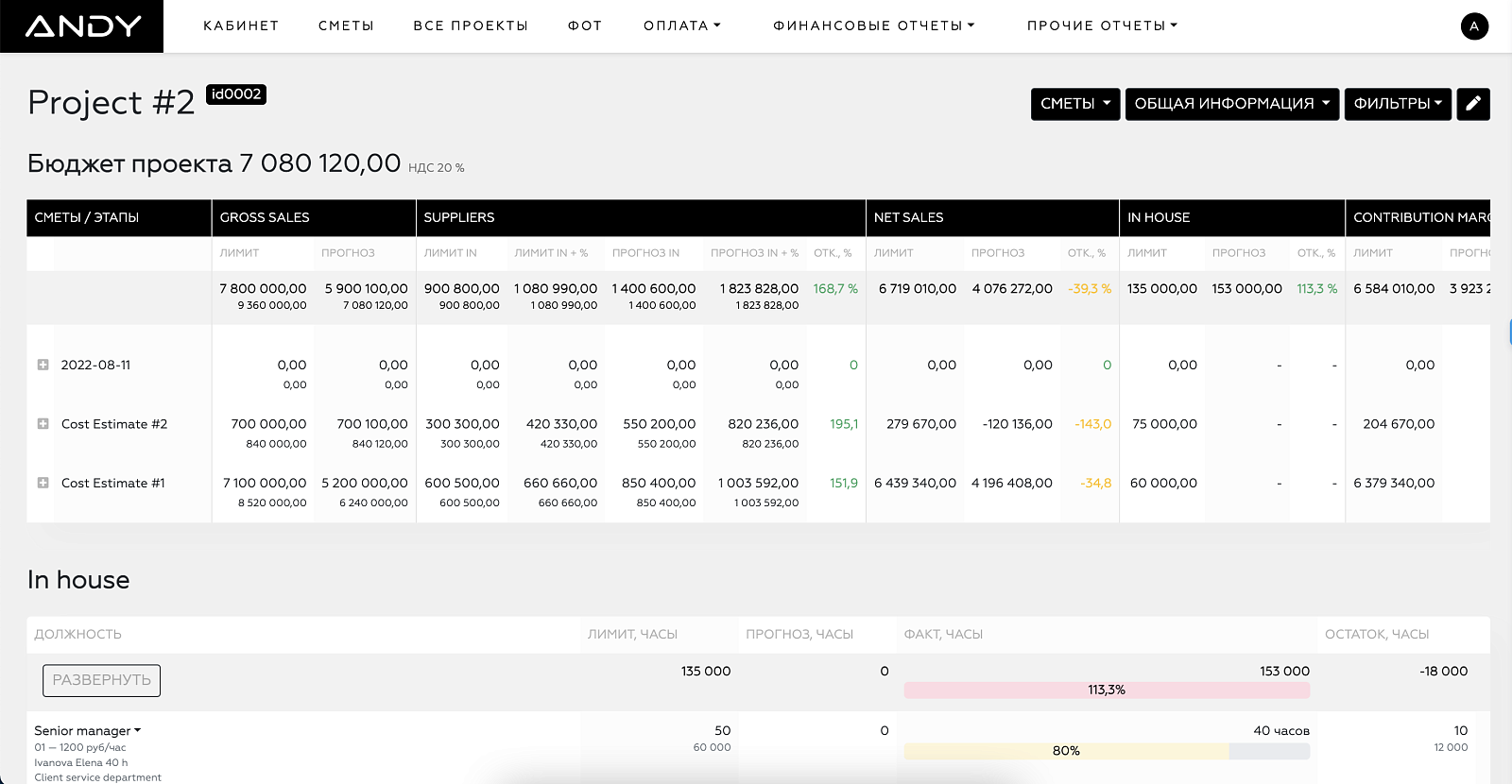
Task: Select the Cost Estimate #2 row label
Action: coord(114,424)
